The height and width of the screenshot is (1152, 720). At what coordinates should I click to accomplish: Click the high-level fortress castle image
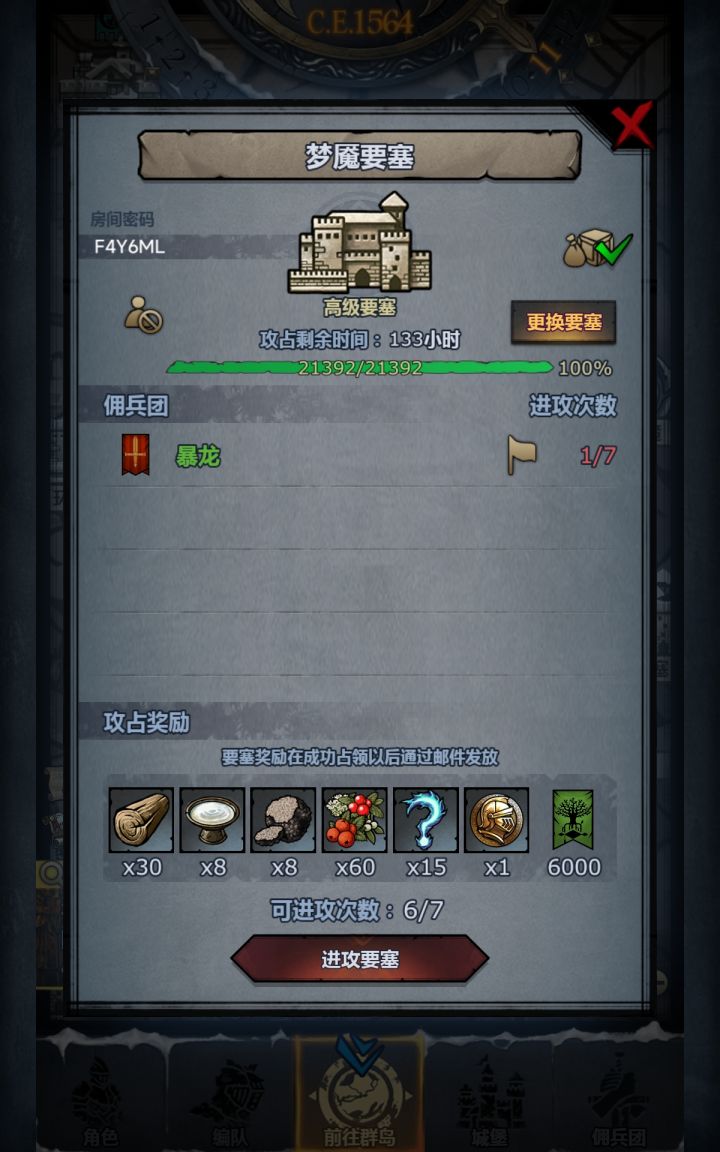359,243
